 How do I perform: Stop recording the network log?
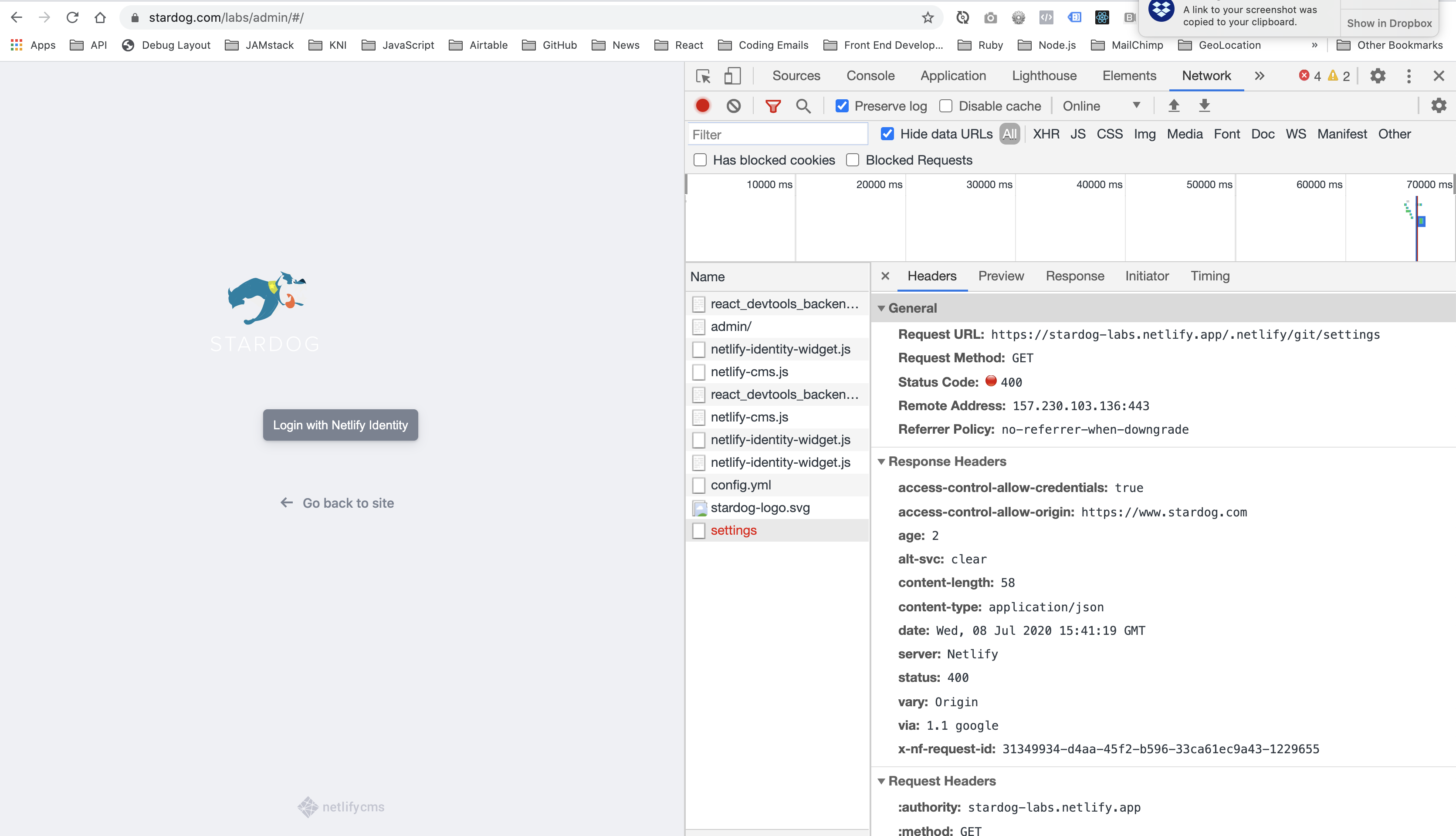pos(702,106)
